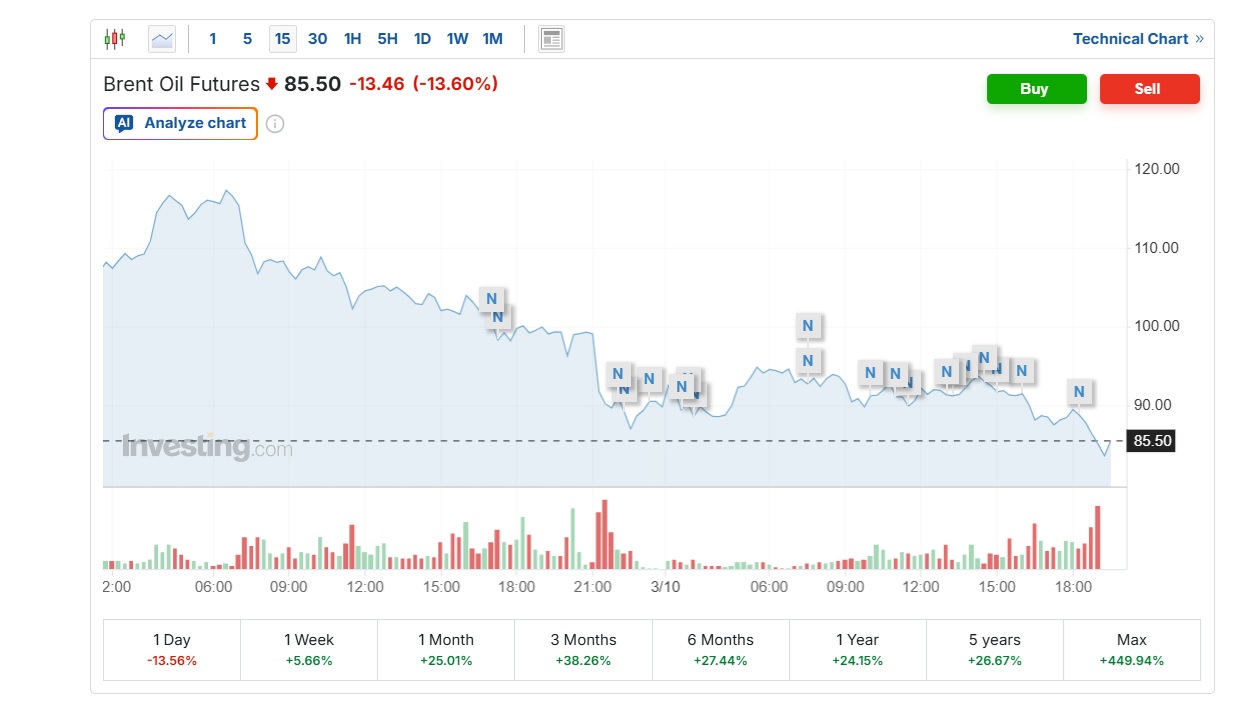Show the 5 years performance range
Screen dimensions: 1250x723
click(994, 649)
